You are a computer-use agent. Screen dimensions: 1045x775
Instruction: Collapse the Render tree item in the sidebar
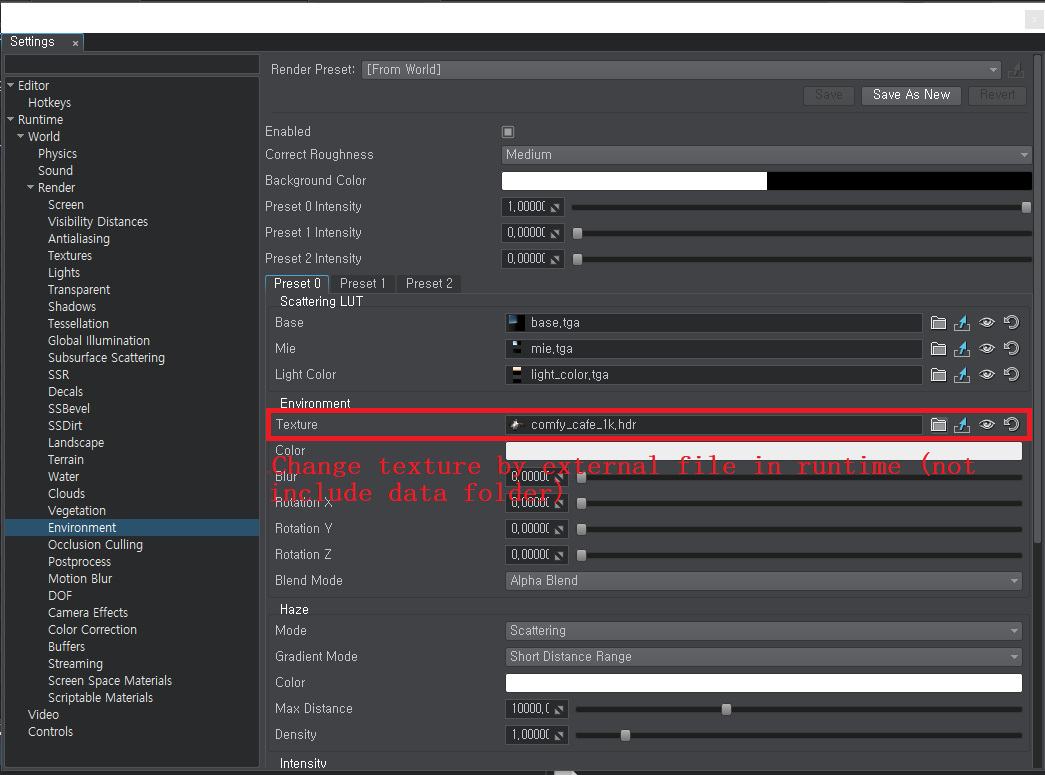(x=31, y=187)
